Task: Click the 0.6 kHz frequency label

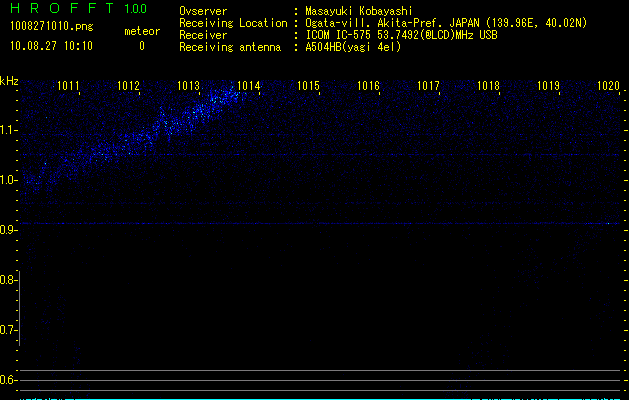Action: [8, 380]
